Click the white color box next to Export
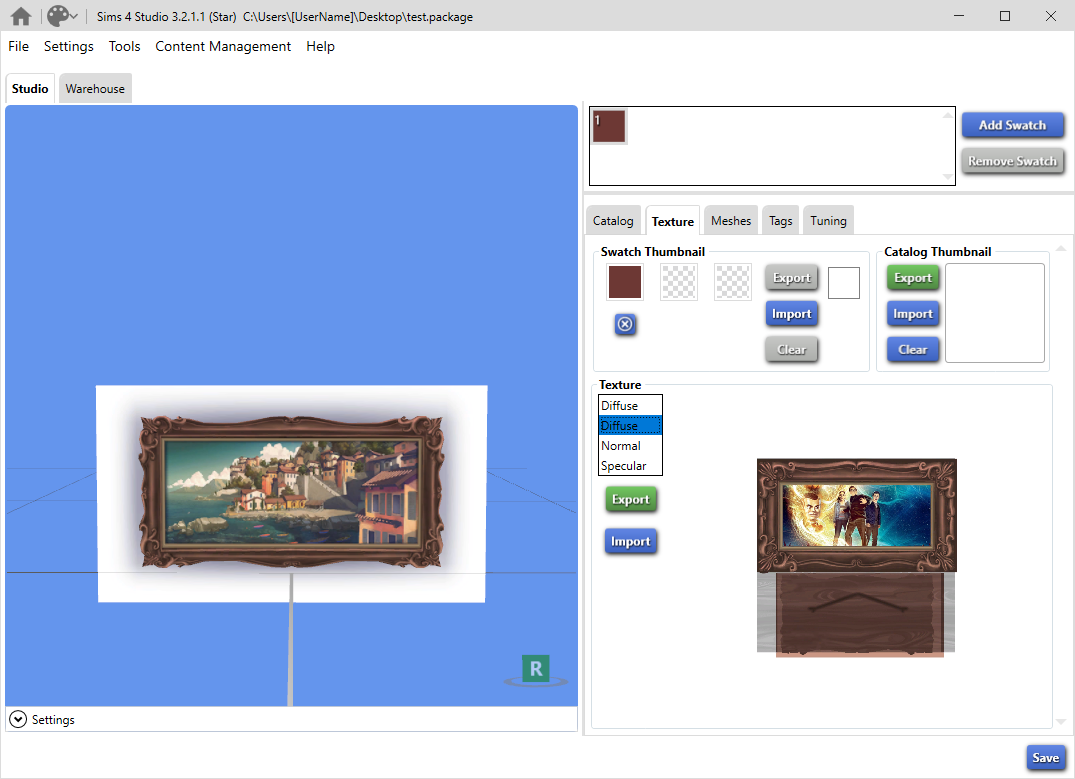The image size is (1075, 779). (843, 282)
